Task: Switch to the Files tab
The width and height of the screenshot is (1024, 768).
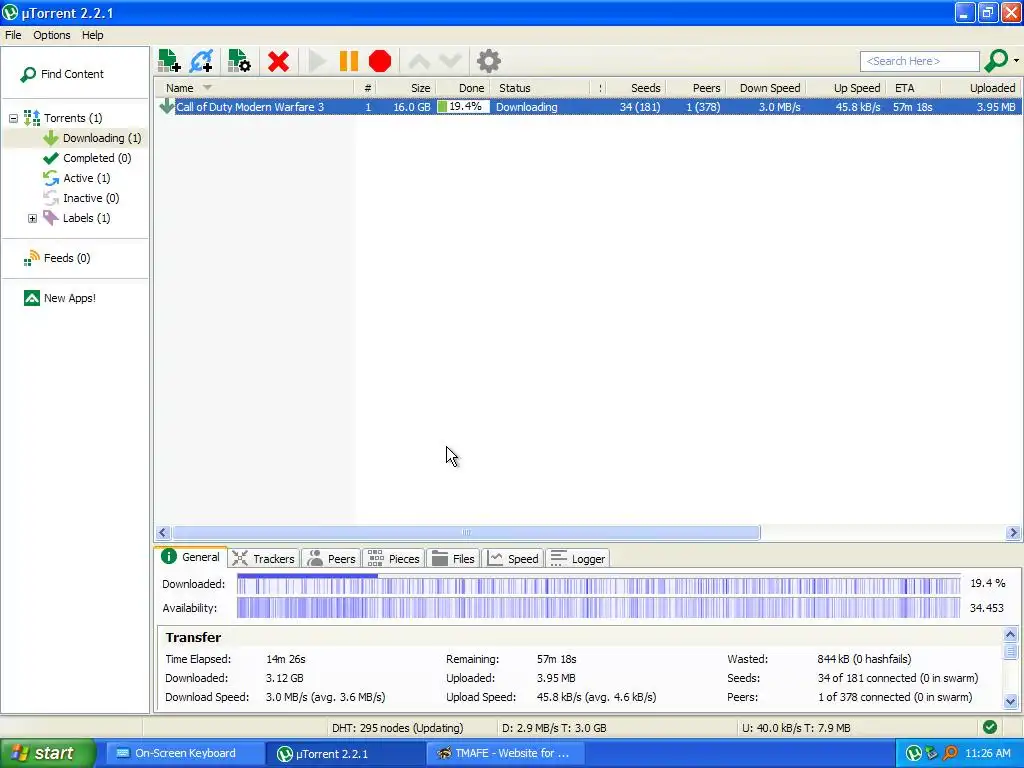Action: (453, 559)
